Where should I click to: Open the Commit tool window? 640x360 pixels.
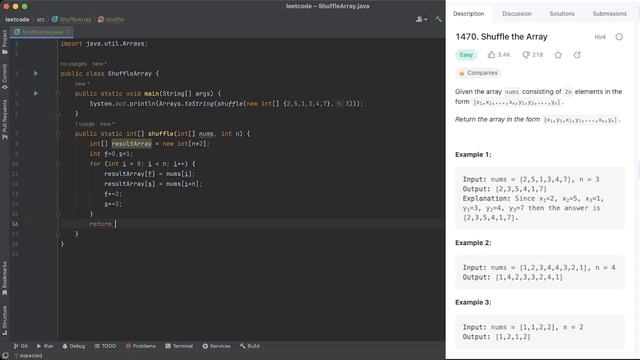coord(4,76)
